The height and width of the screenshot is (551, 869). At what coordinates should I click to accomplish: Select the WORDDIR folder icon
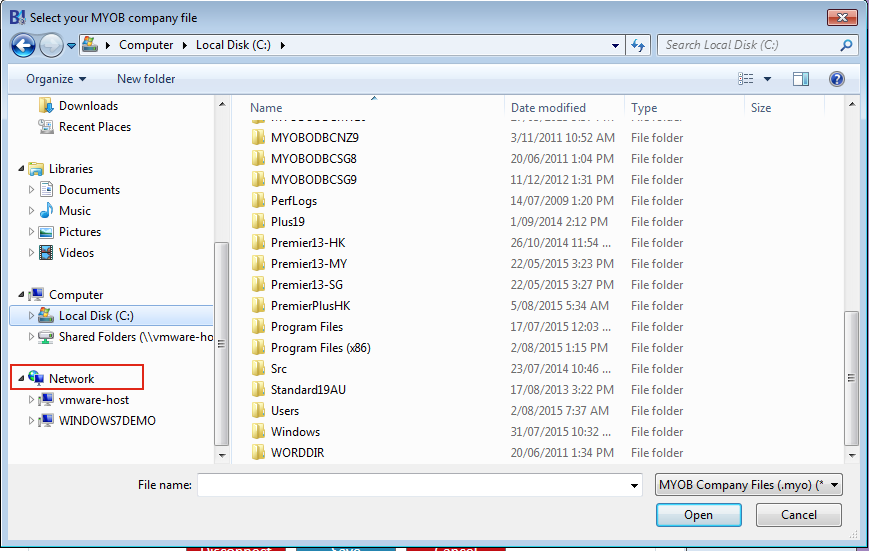[258, 453]
